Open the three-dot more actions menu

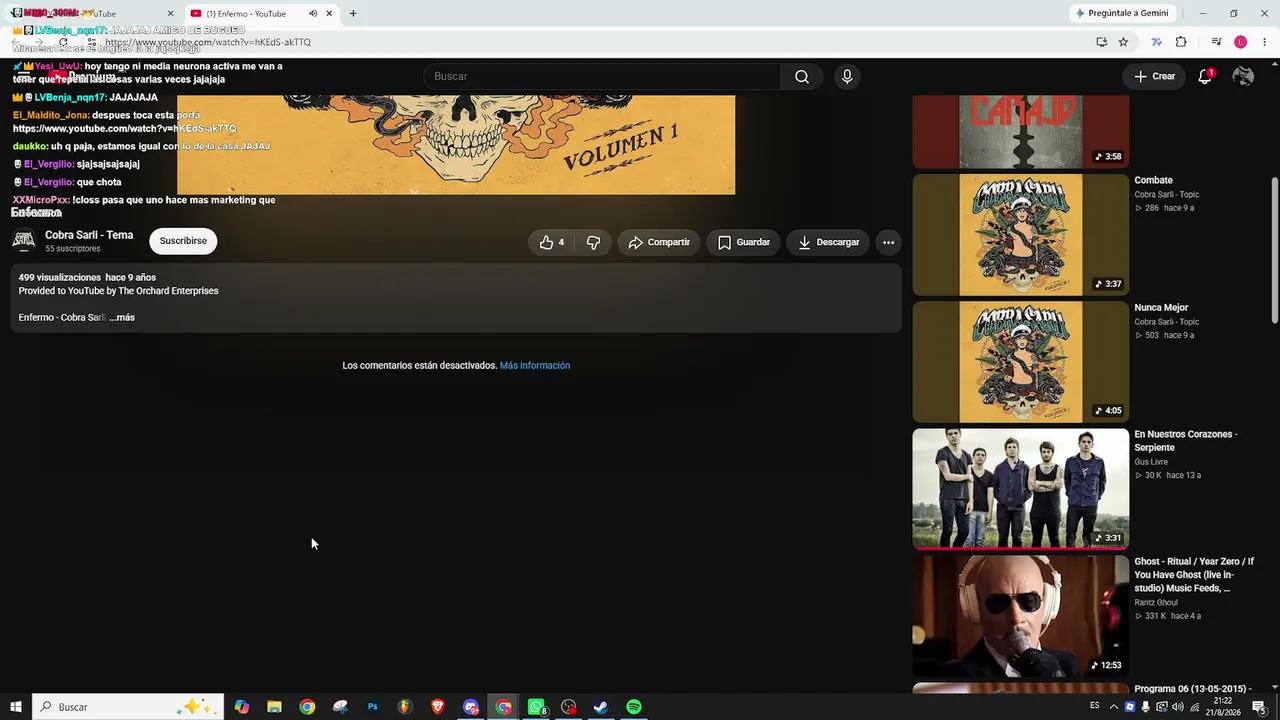pos(888,242)
